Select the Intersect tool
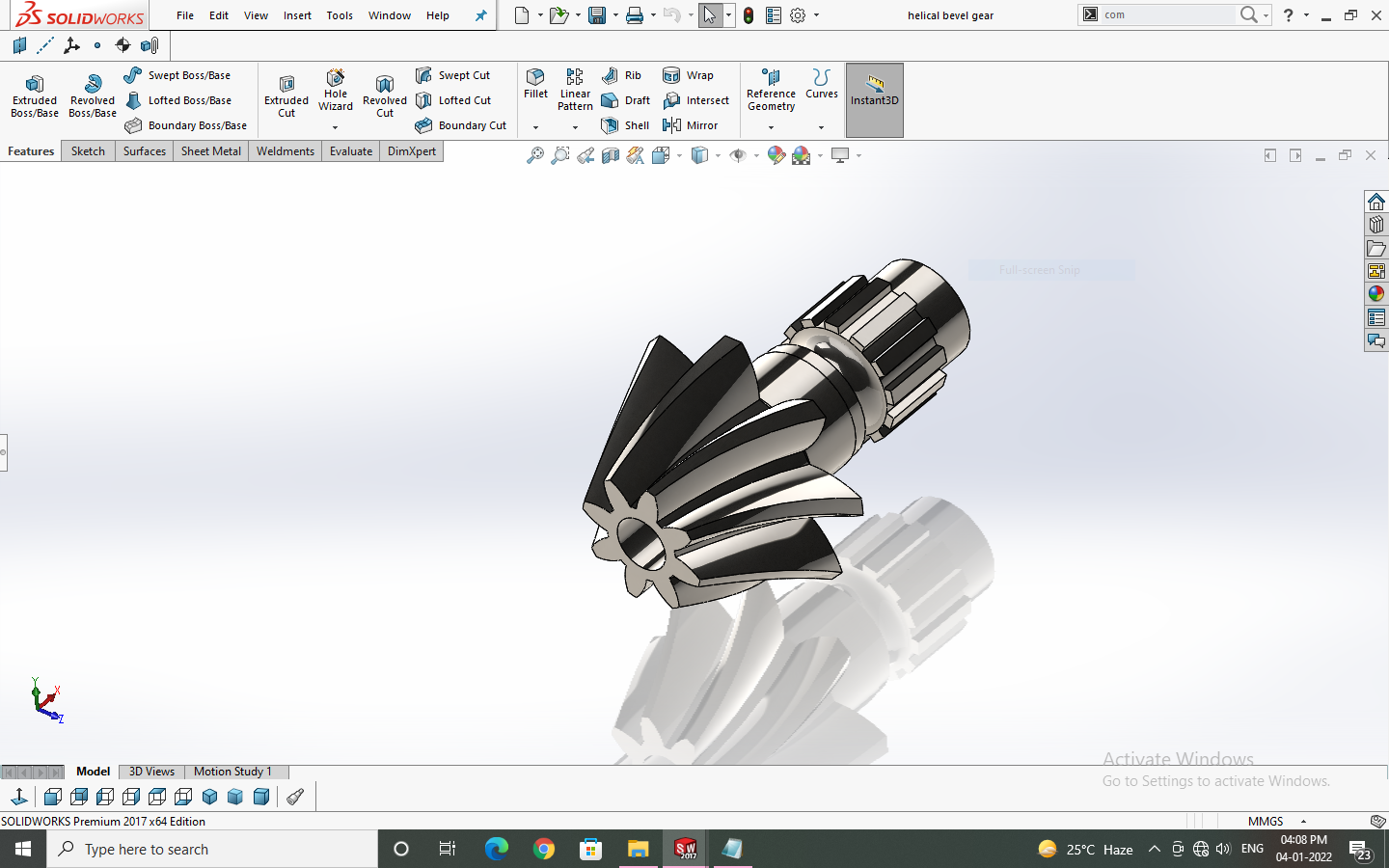Image resolution: width=1389 pixels, height=868 pixels. pyautogui.click(x=695, y=100)
